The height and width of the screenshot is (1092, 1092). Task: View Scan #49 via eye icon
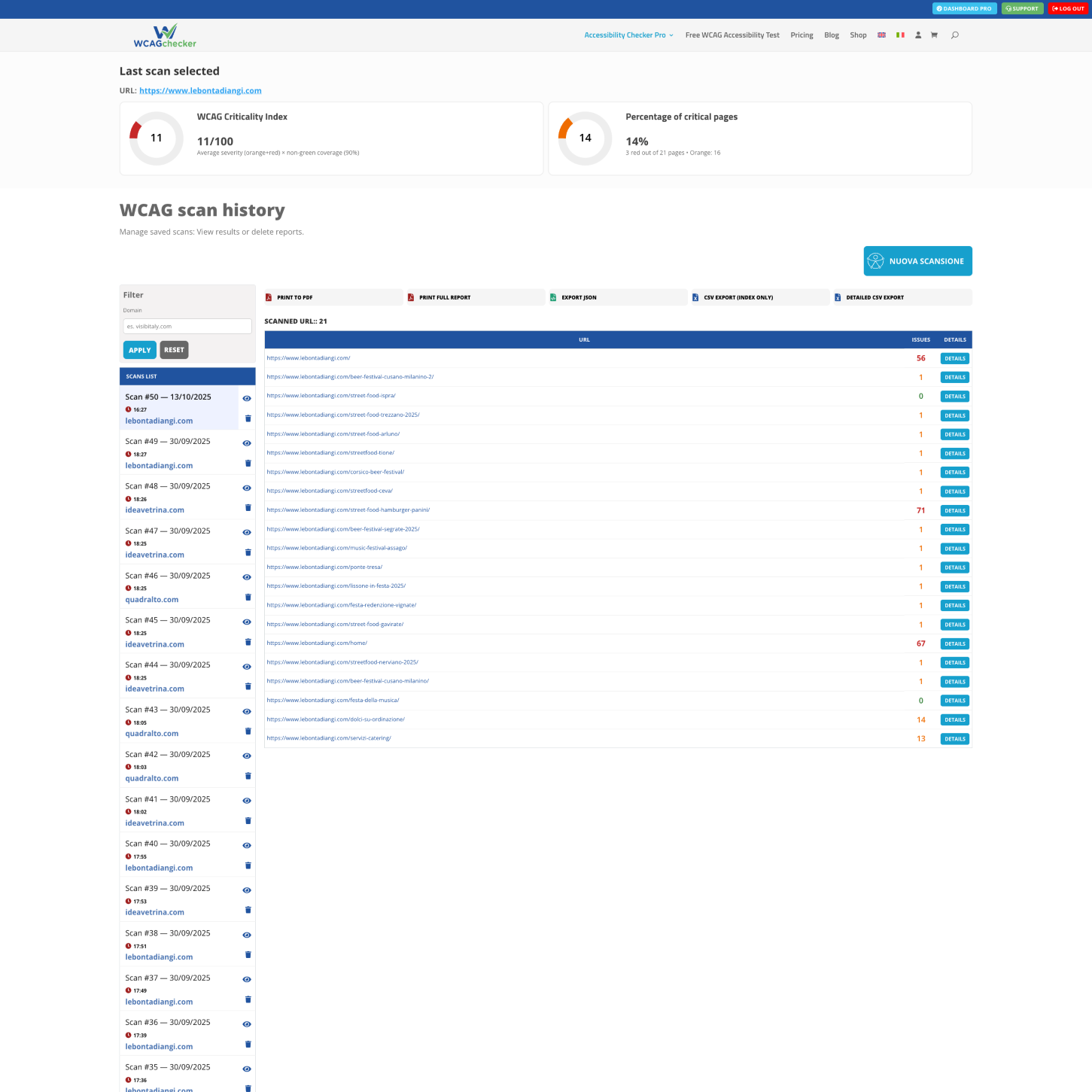point(247,443)
